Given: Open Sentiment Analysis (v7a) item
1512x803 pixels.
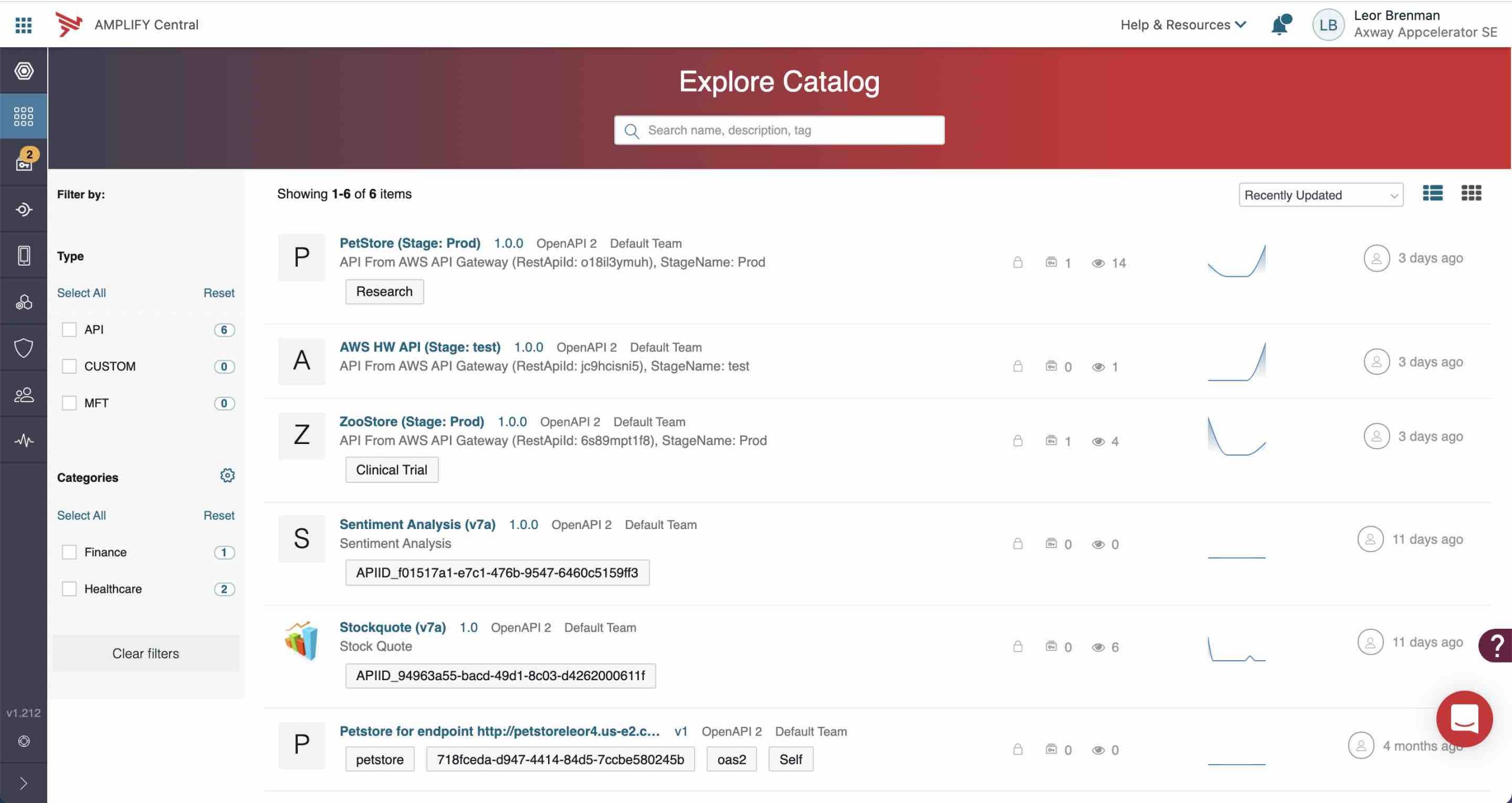Looking at the screenshot, I should tap(418, 524).
